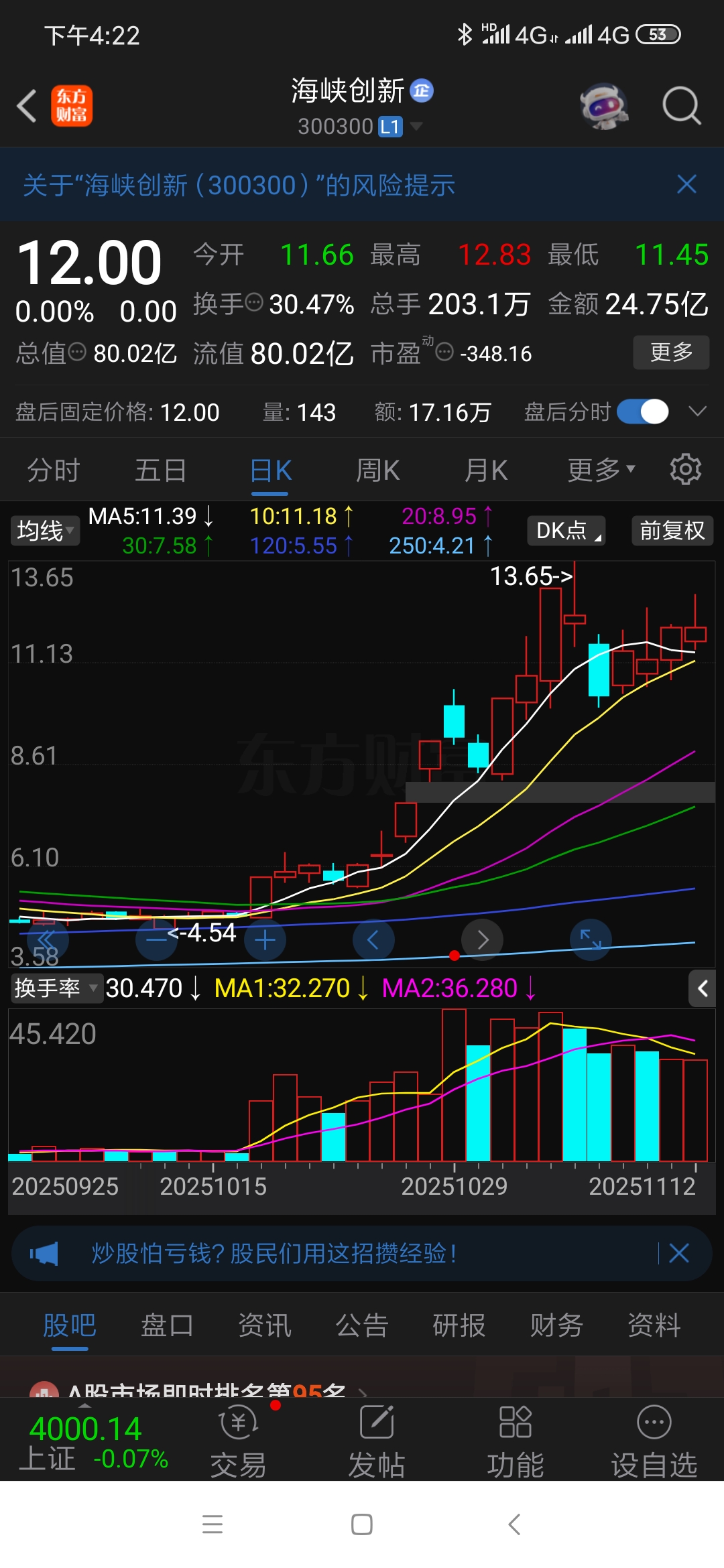Tap the info icon next to 市盈
Image resolution: width=724 pixels, height=1568 pixels.
click(x=444, y=352)
